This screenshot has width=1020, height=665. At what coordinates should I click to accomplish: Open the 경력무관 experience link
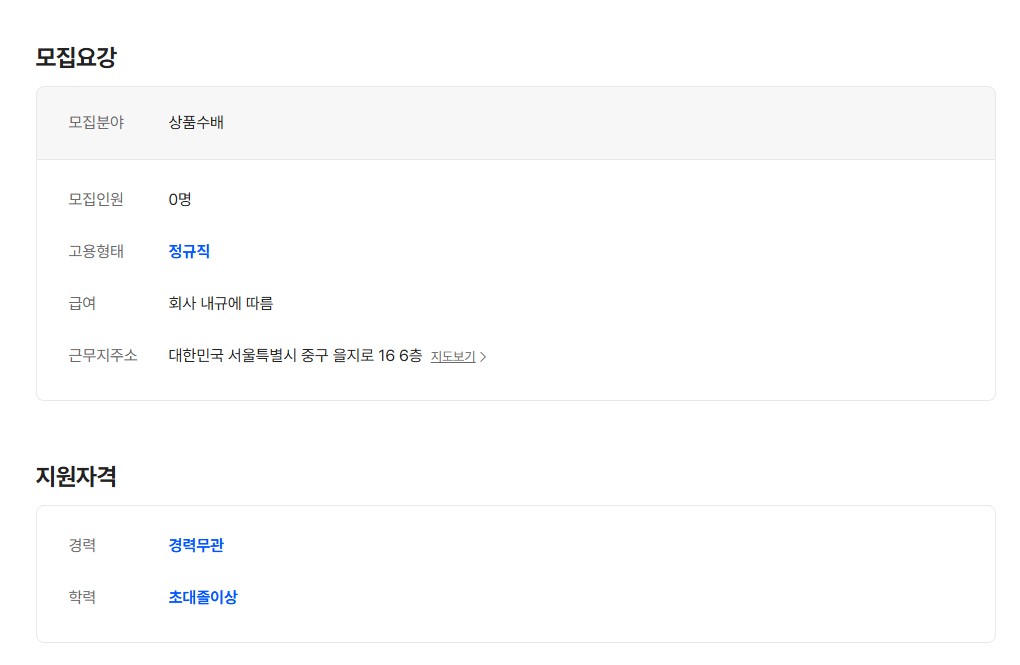click(x=196, y=545)
